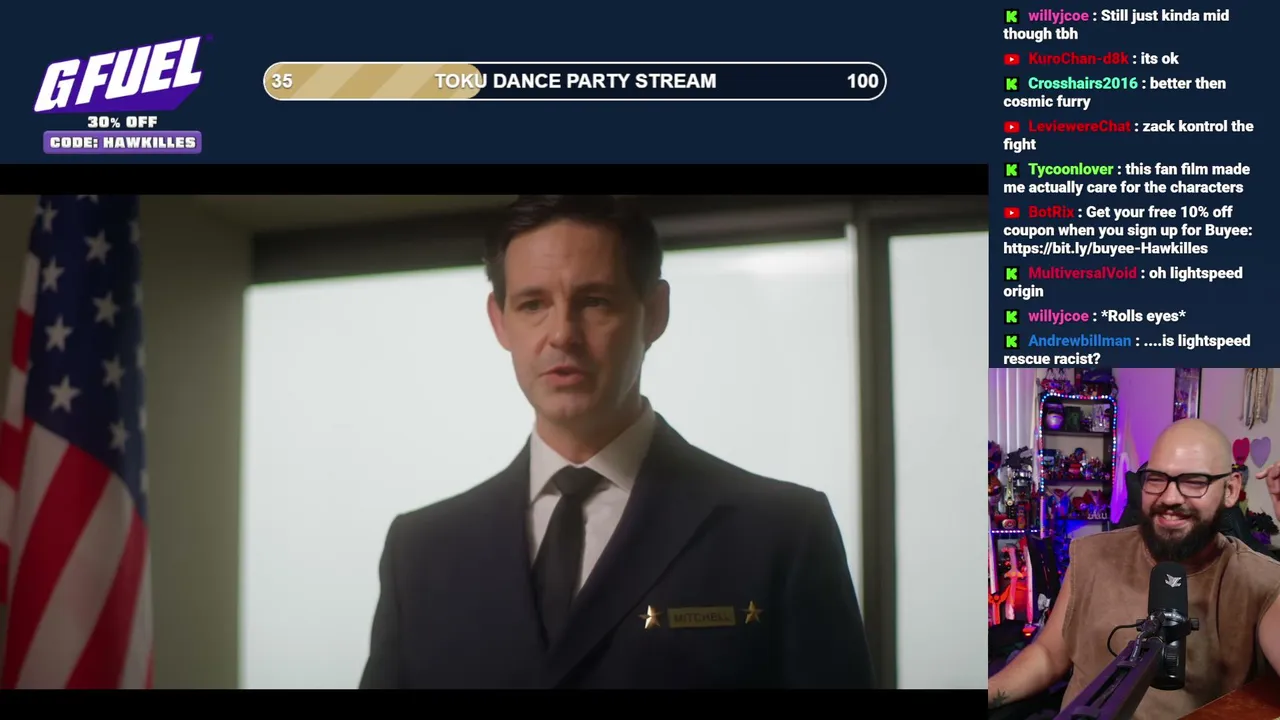Select username "Crosshairs2016" in chat

[x=1083, y=84]
